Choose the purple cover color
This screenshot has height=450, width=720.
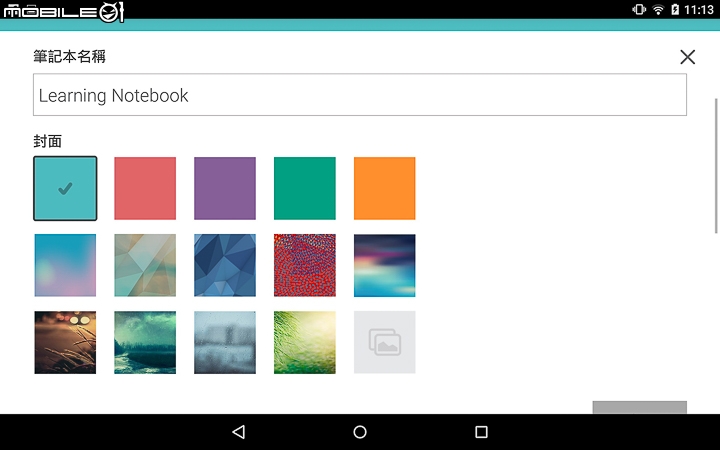[x=225, y=188]
